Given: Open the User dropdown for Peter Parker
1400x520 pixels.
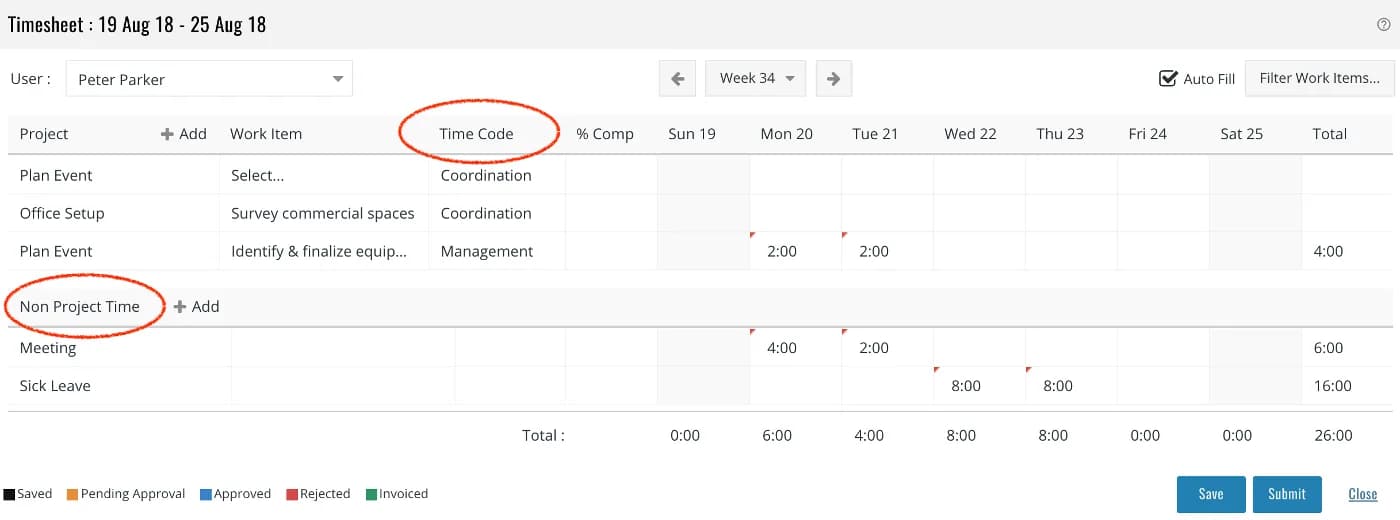Looking at the screenshot, I should pyautogui.click(x=209, y=79).
